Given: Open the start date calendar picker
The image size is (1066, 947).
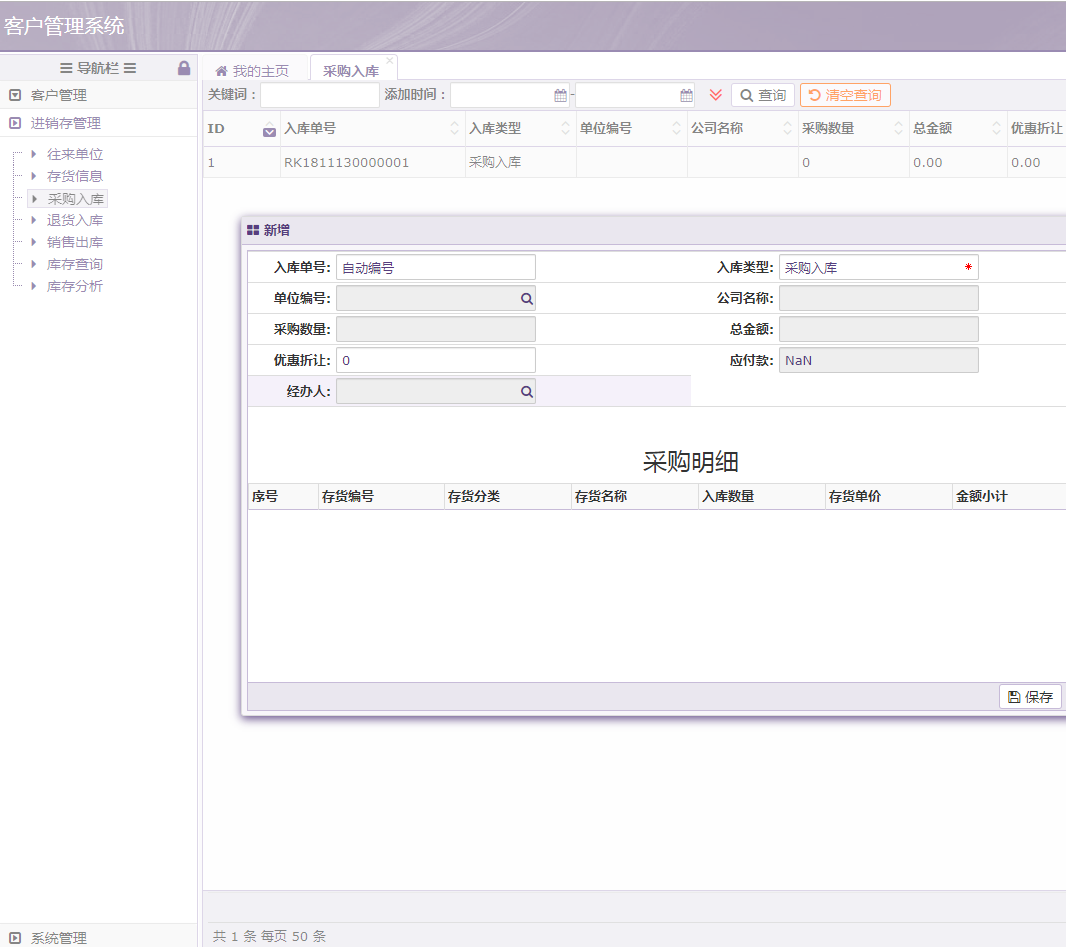Looking at the screenshot, I should [560, 96].
